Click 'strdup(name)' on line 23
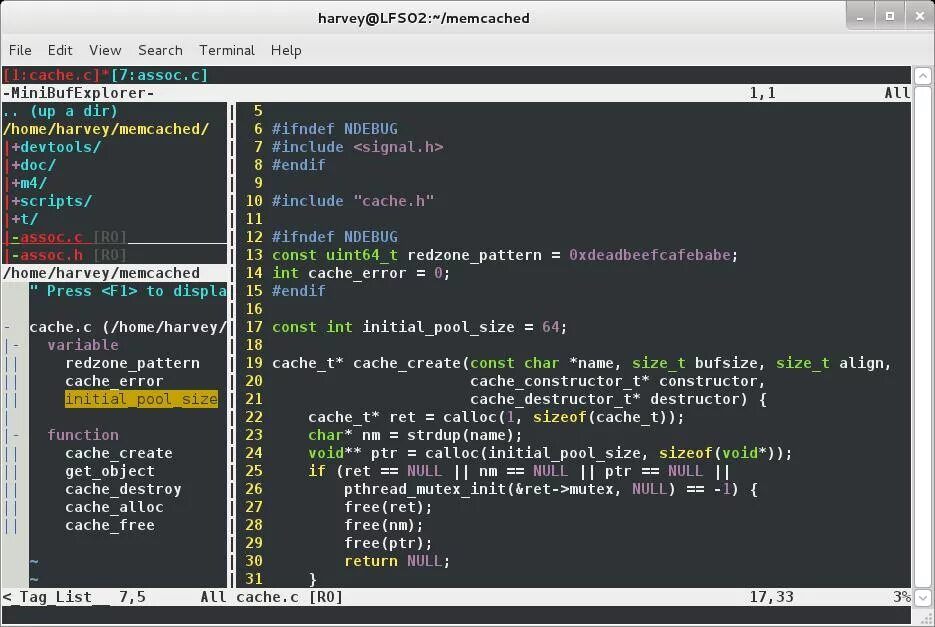Viewport: 935px width, 627px height. coord(460,435)
